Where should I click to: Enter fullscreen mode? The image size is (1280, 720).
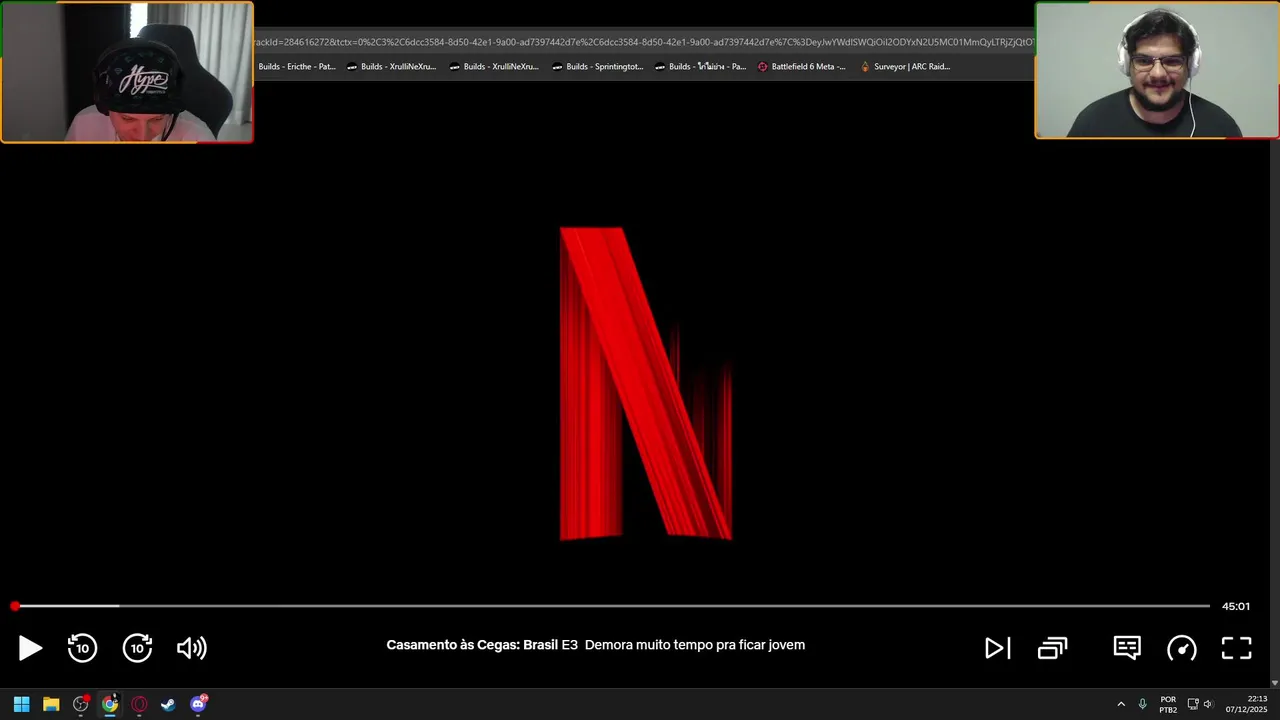click(1237, 648)
